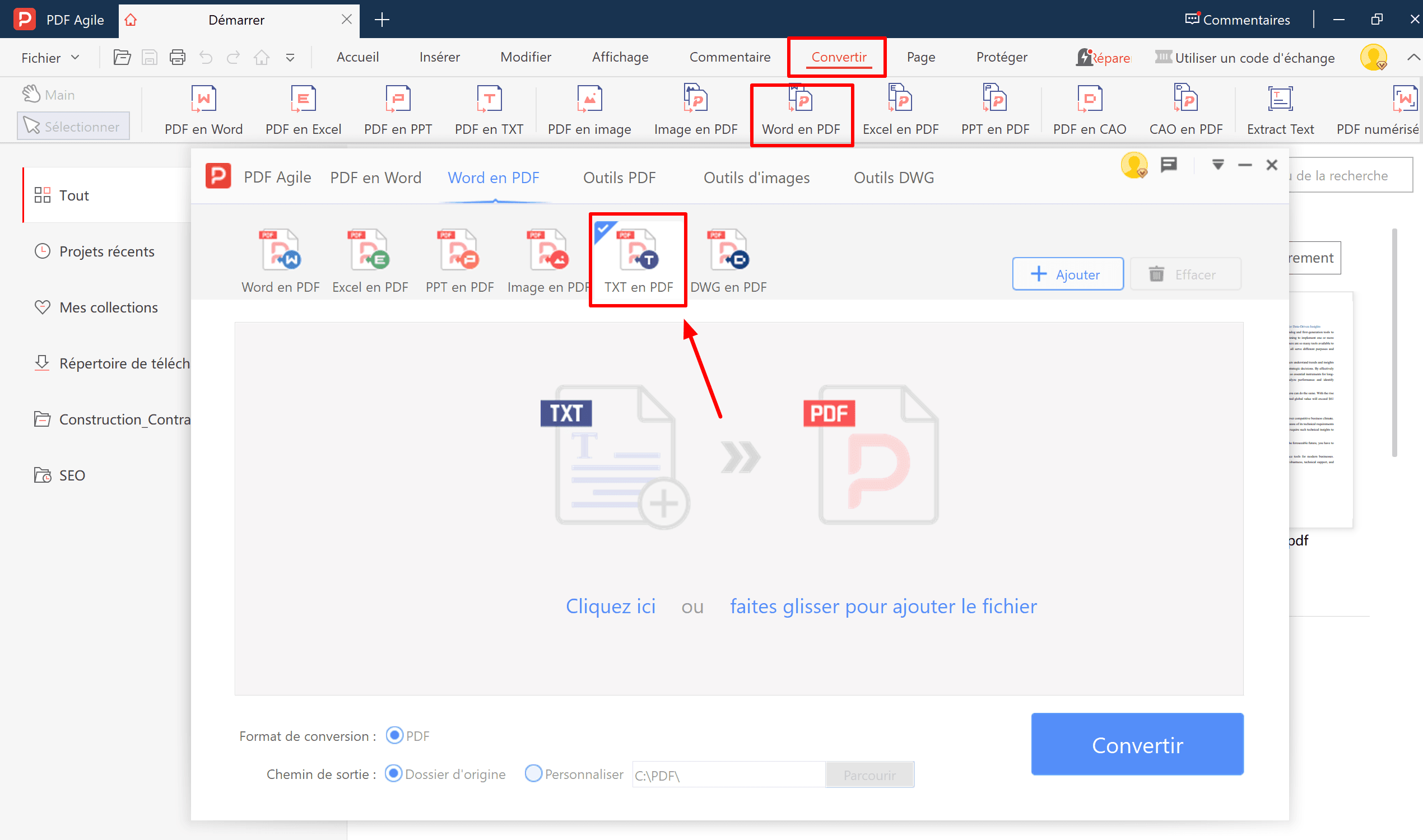Collapse the ribbon with the chevron
The image size is (1423, 840).
[x=1413, y=57]
